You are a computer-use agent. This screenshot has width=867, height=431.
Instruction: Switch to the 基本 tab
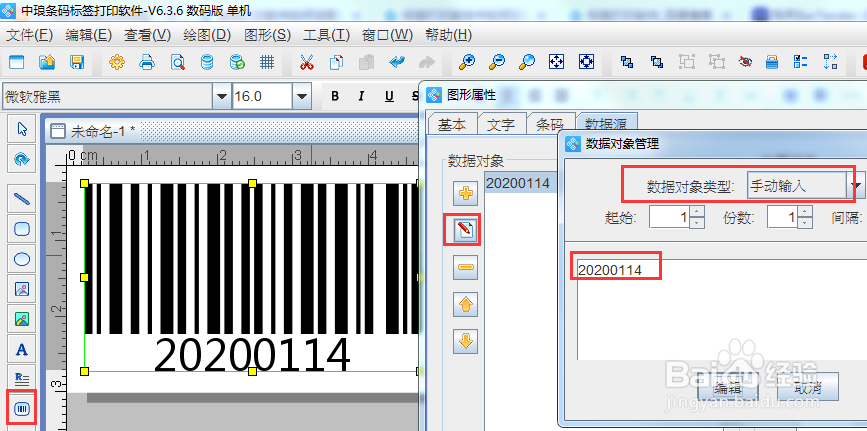(452, 124)
